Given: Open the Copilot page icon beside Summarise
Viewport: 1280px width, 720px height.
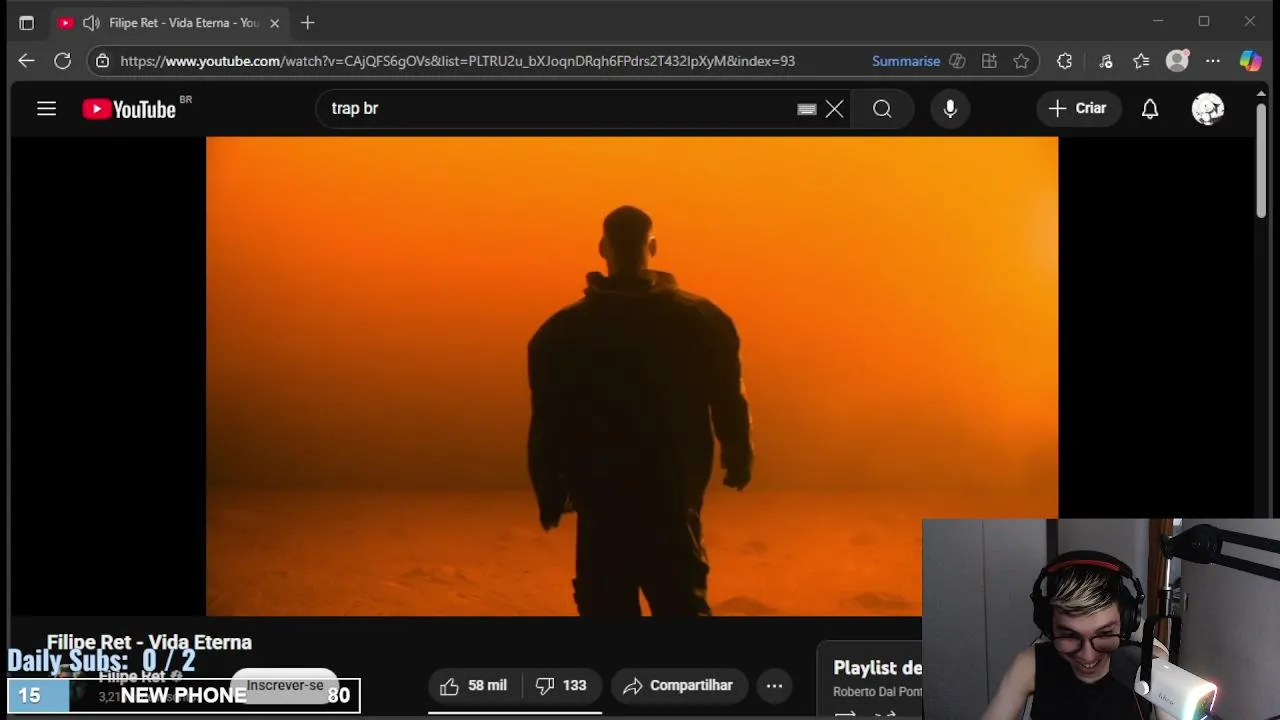Looking at the screenshot, I should click(x=957, y=61).
